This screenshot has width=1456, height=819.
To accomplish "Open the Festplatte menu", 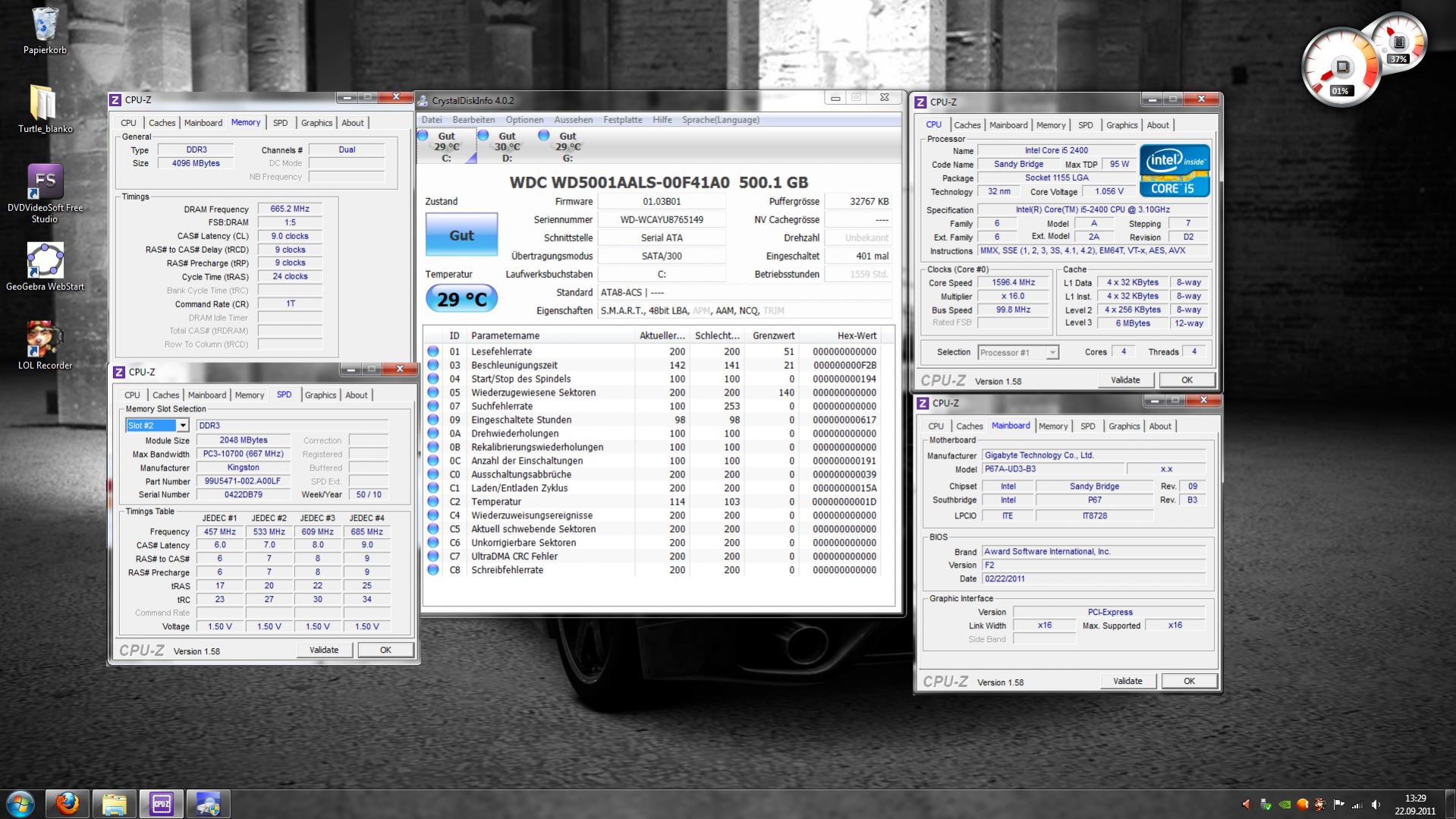I will (623, 120).
